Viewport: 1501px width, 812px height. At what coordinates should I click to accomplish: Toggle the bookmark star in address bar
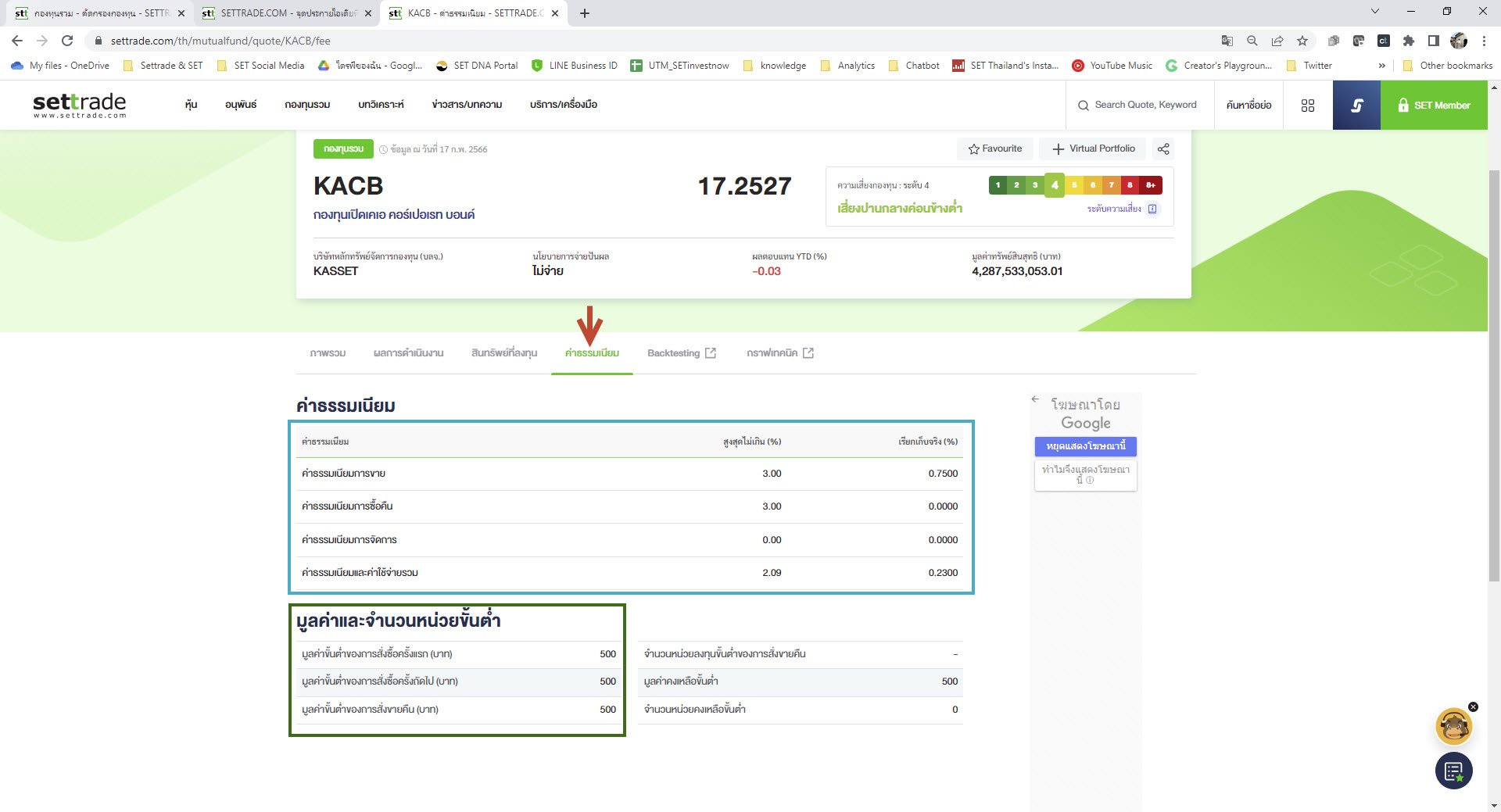pos(1302,41)
